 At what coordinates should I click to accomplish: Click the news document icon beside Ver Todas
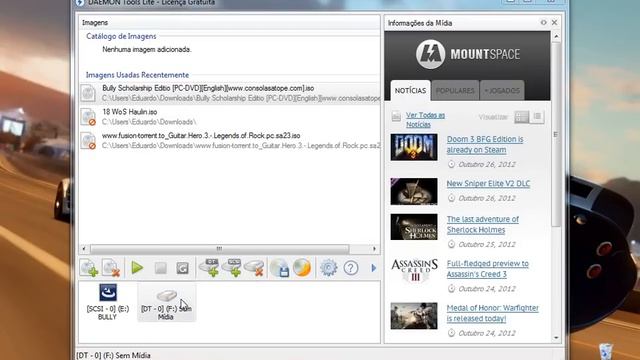point(396,117)
